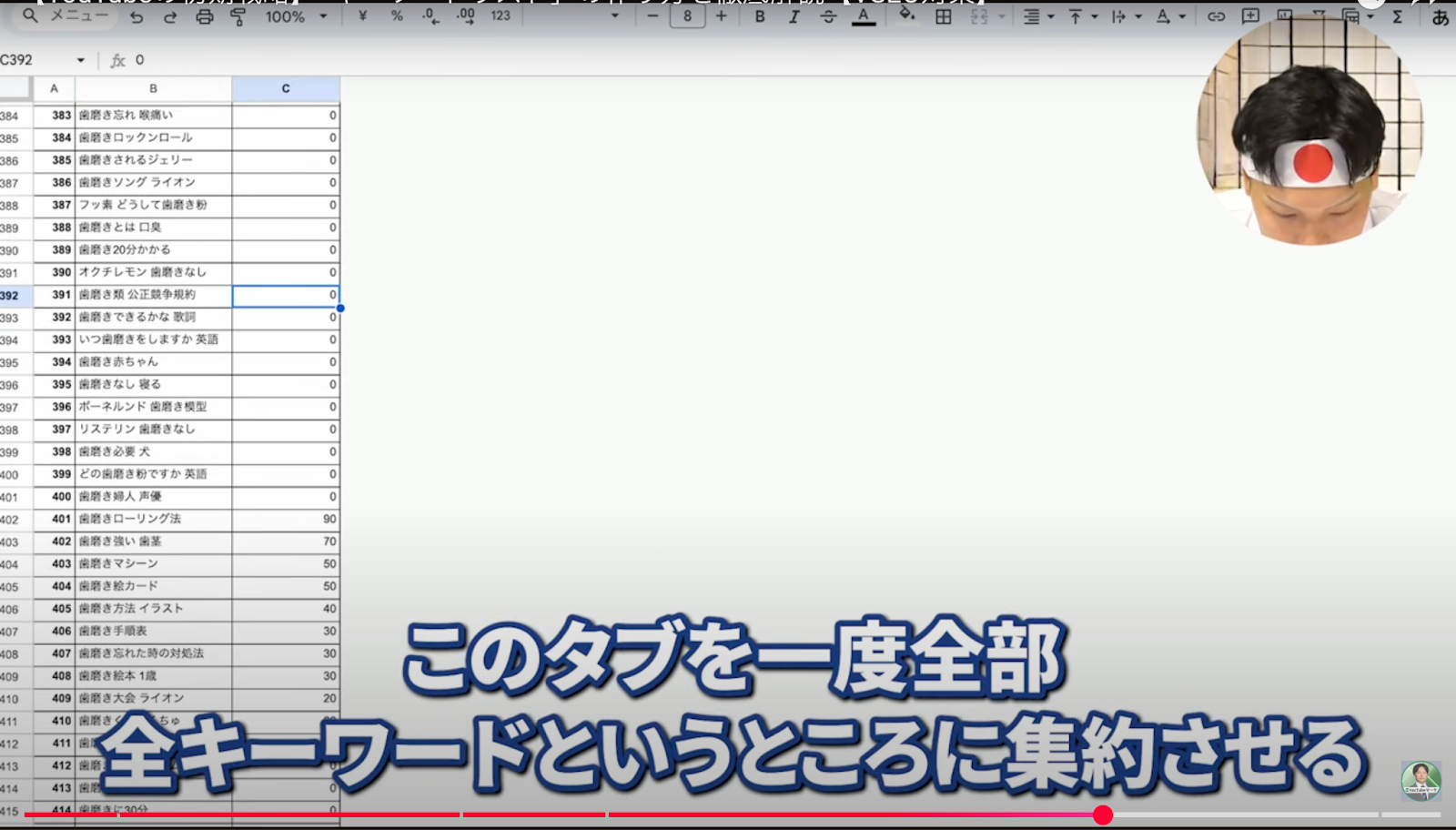Open the fill color swatch picker

(x=907, y=15)
